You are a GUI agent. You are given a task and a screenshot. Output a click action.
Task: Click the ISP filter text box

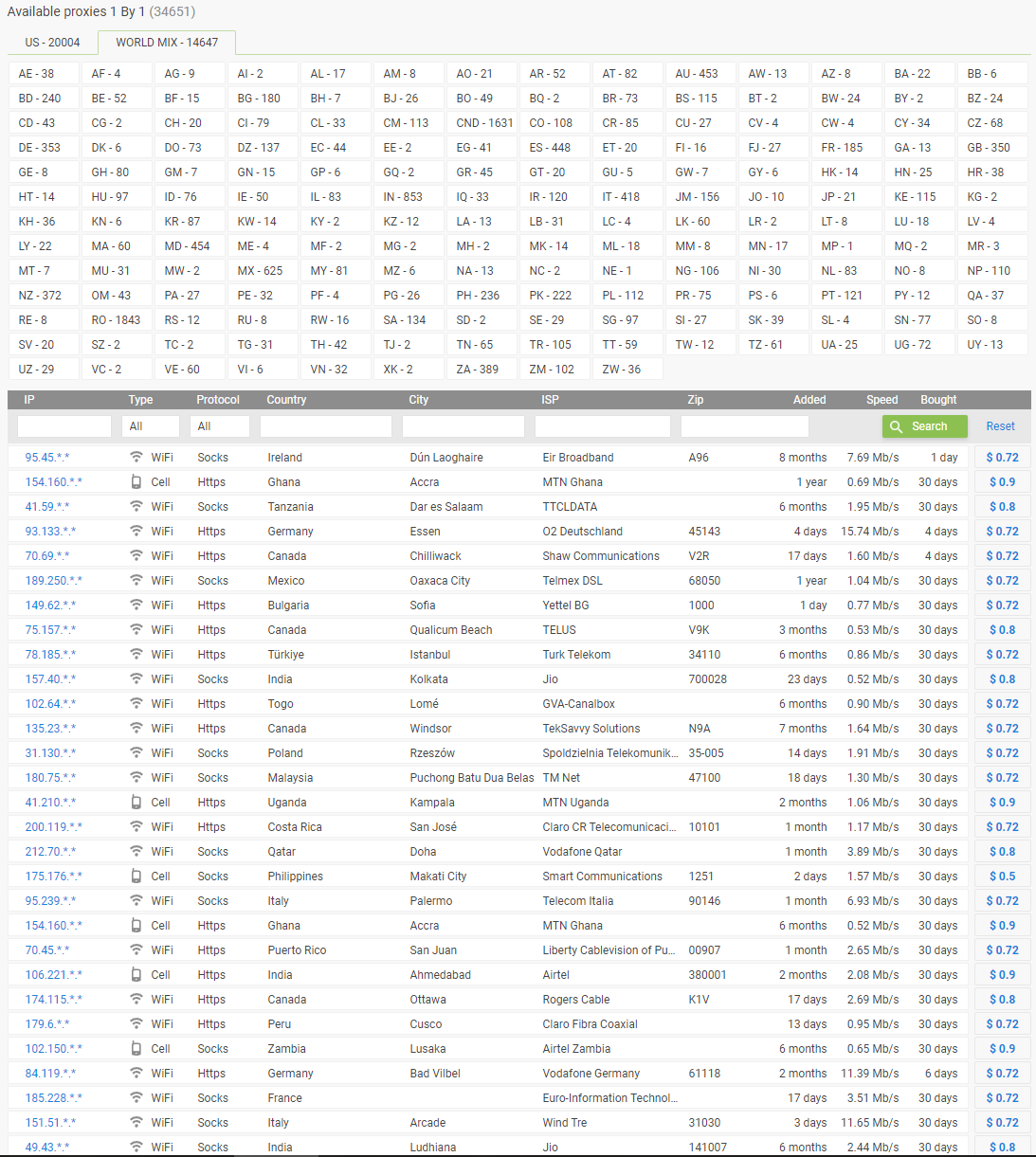pyautogui.click(x=603, y=426)
